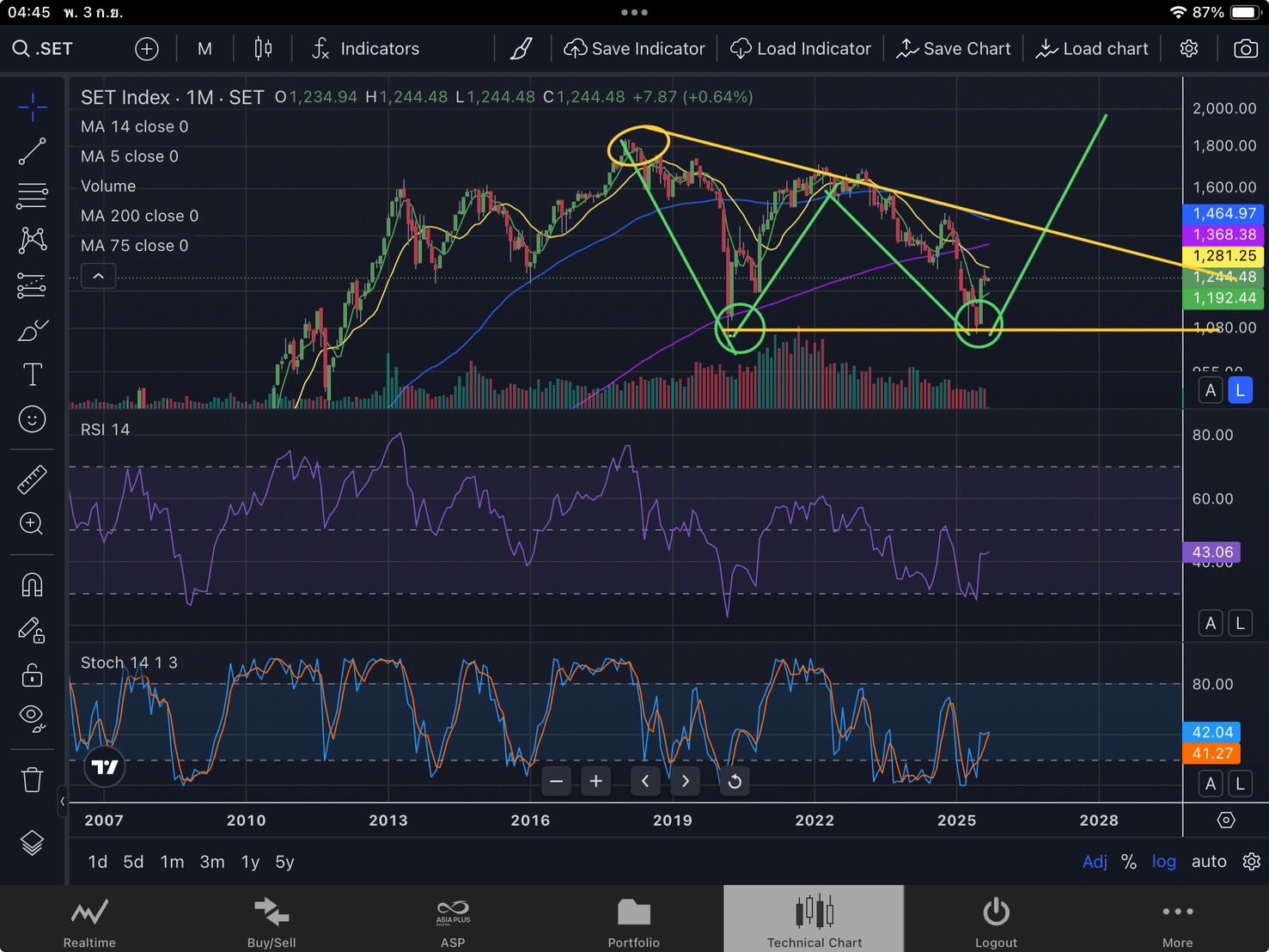Switch to the Realtime tab
This screenshot has height=952, width=1269.
[89, 920]
